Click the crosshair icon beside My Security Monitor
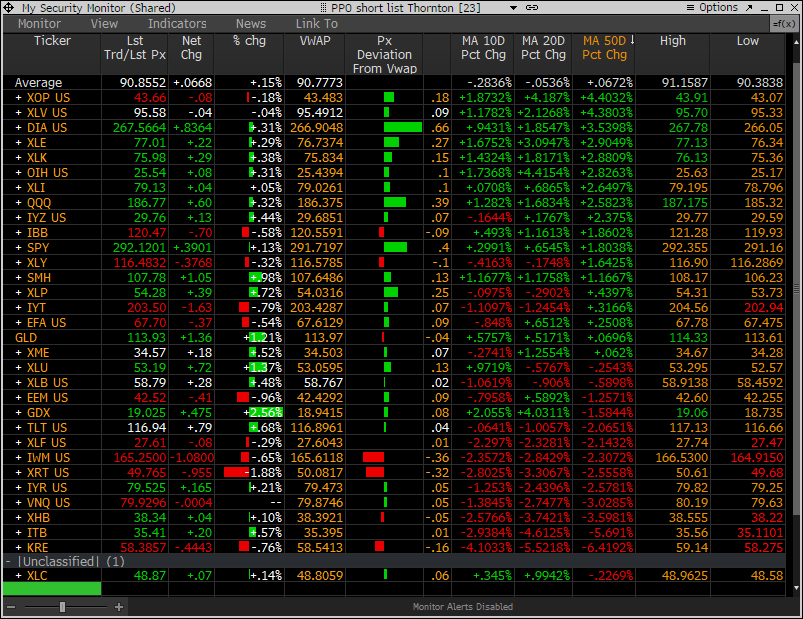Screen dimensions: 803x619 (9, 8)
